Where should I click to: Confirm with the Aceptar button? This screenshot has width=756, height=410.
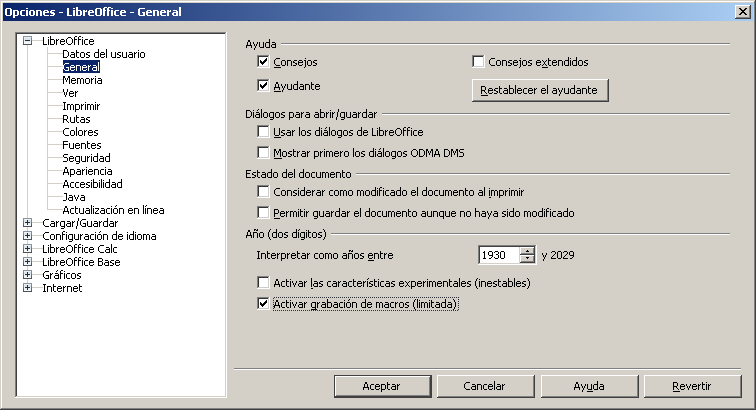[382, 386]
